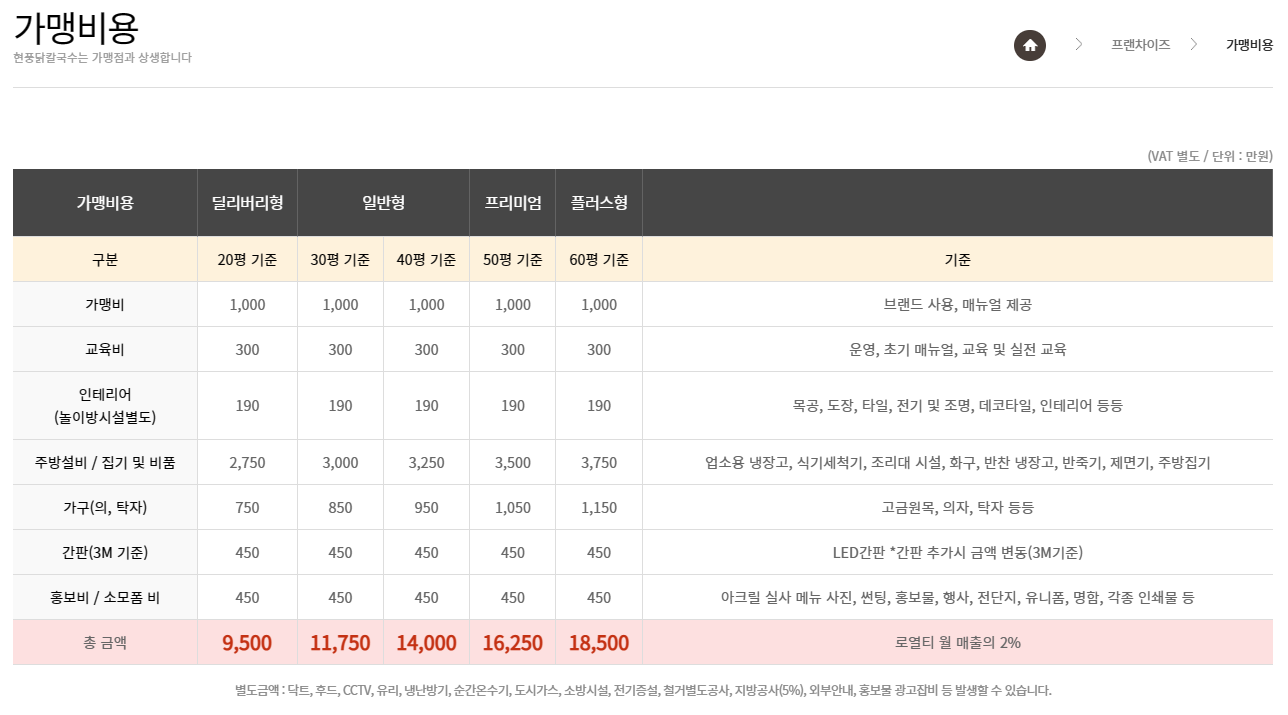Click the 20평 기준 cell
The height and width of the screenshot is (715, 1288).
coord(247,260)
